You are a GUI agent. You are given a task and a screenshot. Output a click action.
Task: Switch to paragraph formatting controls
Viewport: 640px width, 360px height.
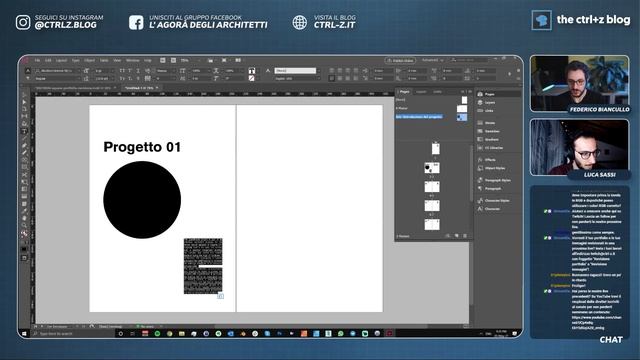click(x=28, y=78)
